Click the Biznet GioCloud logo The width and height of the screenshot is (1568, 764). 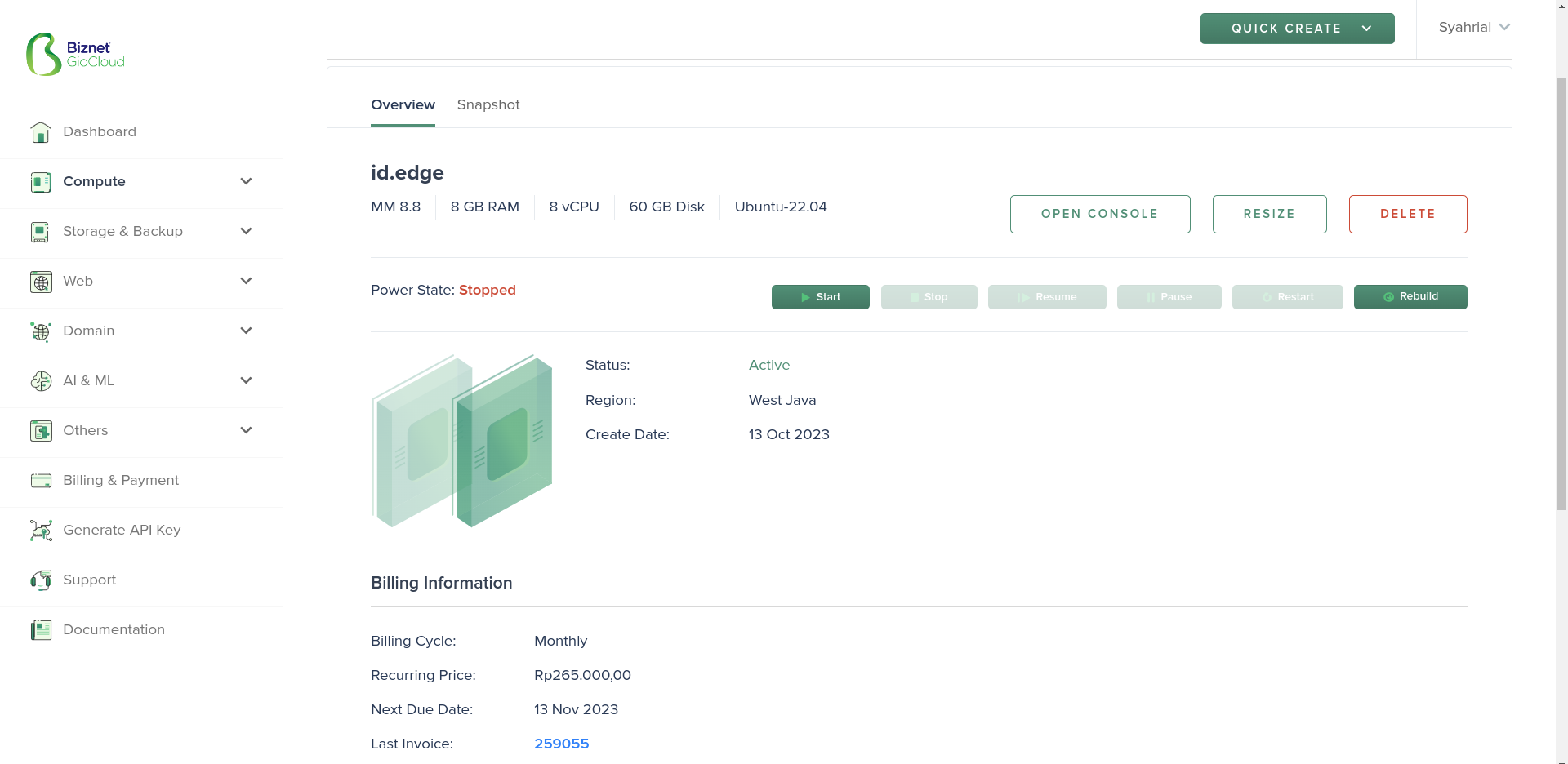[75, 55]
